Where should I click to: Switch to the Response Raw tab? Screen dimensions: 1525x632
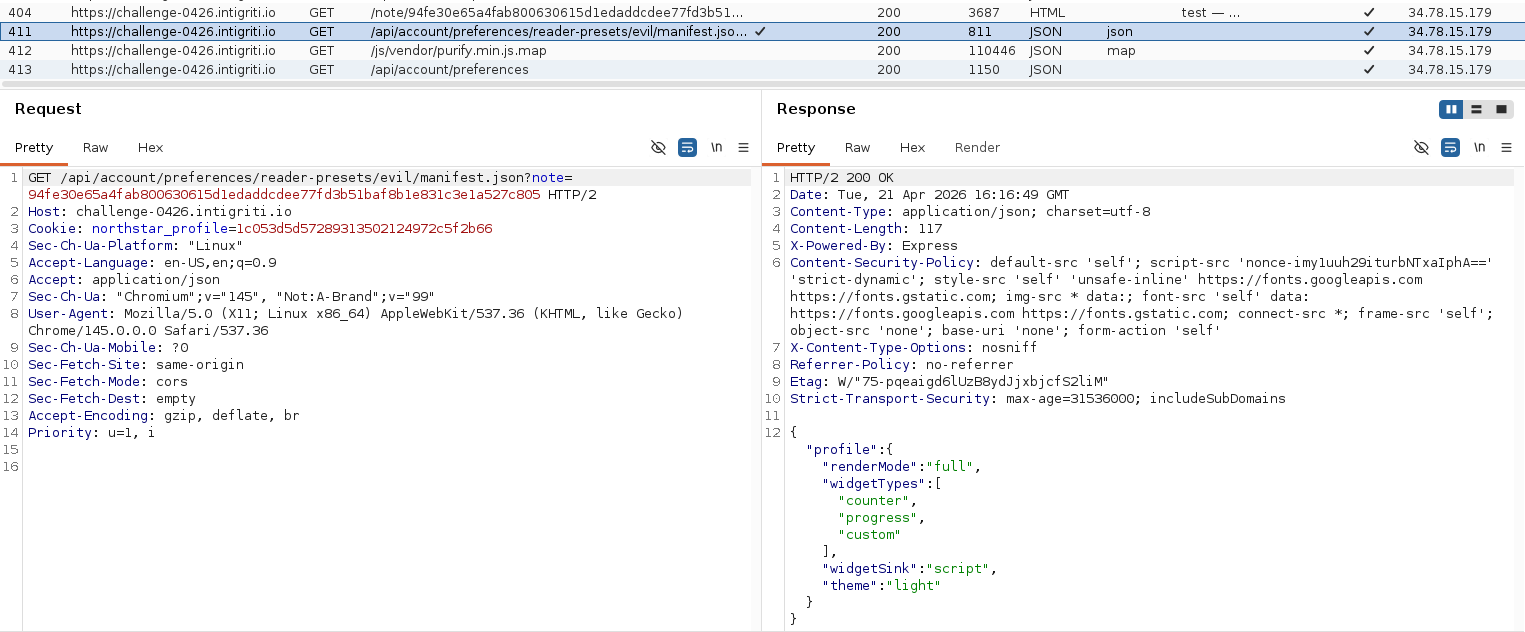[x=857, y=147]
